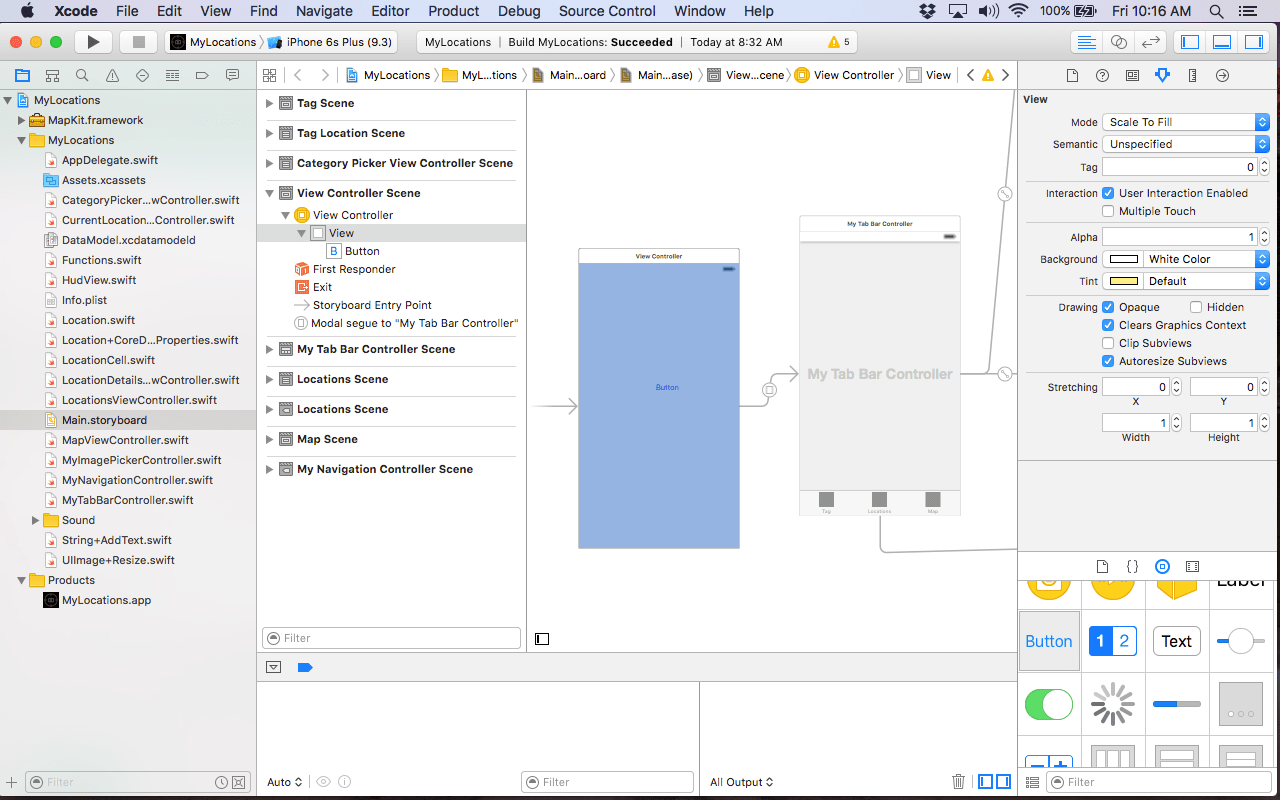The image size is (1280, 800).
Task: Click the Alpha value field
Action: 1179,237
